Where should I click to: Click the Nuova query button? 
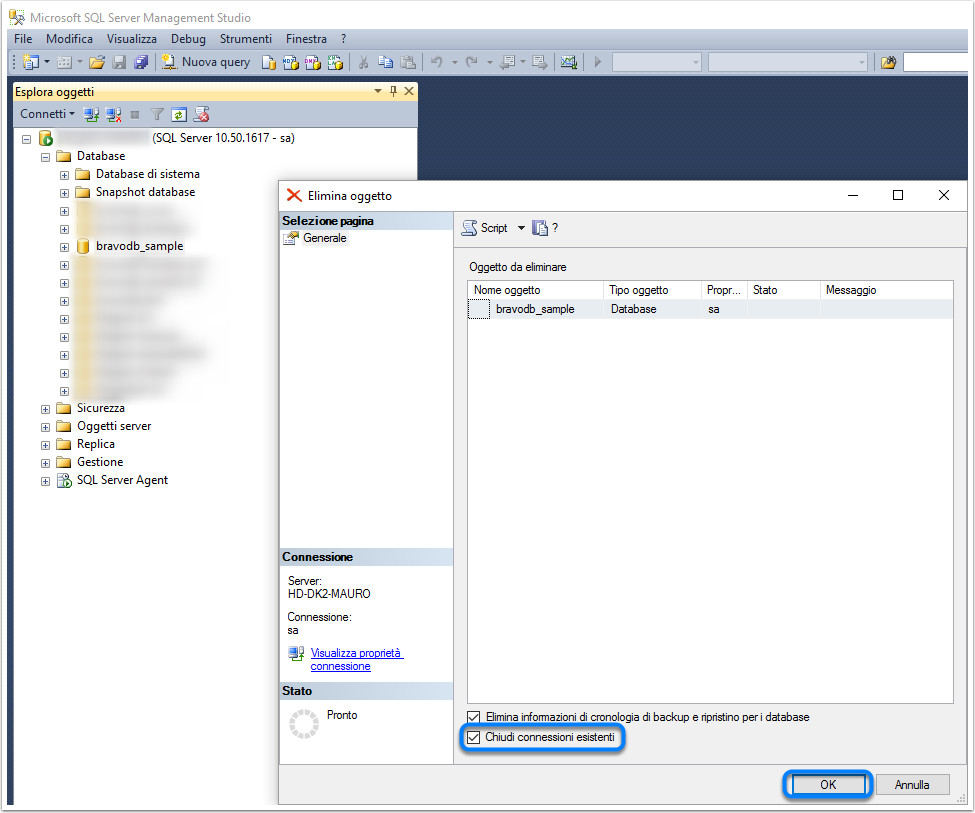[205, 62]
